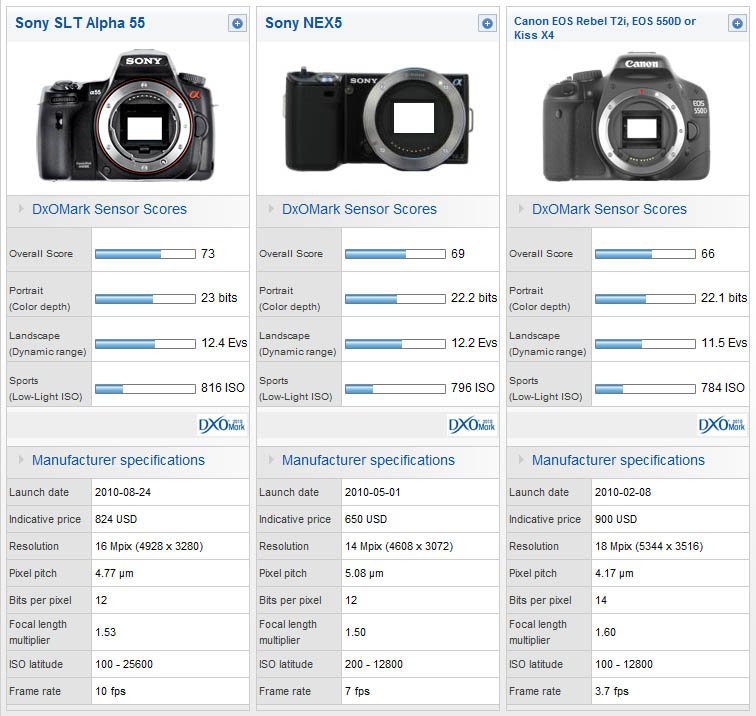
Task: Click the DxOMark logo under Canon EOS scores
Action: [x=722, y=424]
